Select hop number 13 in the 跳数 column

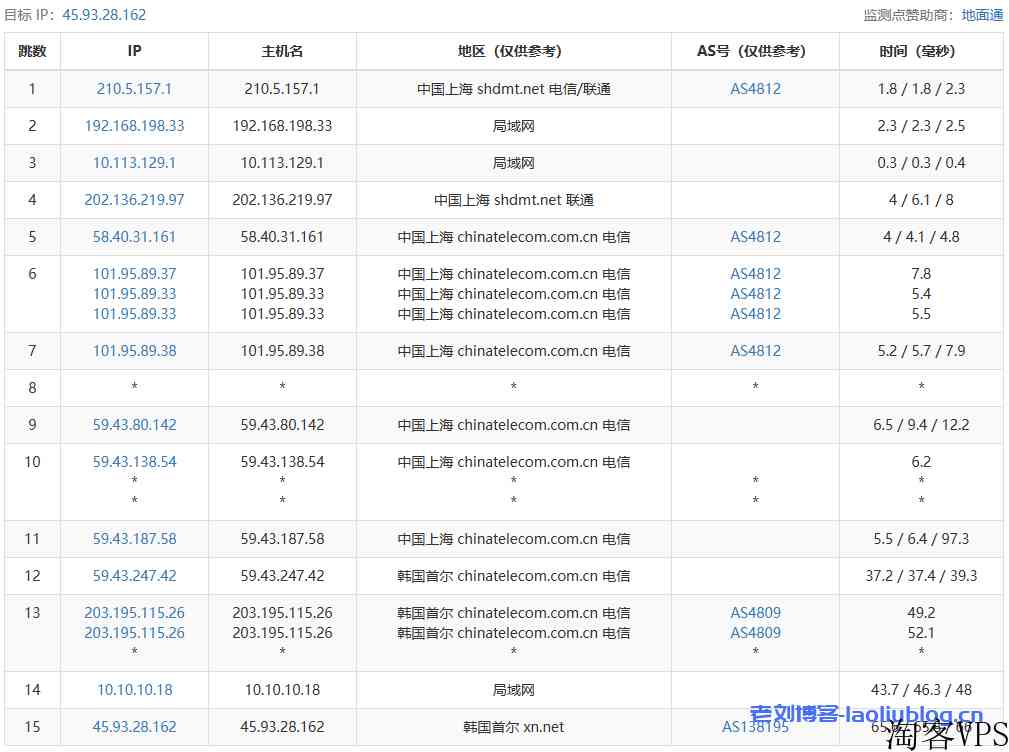[x=32, y=613]
